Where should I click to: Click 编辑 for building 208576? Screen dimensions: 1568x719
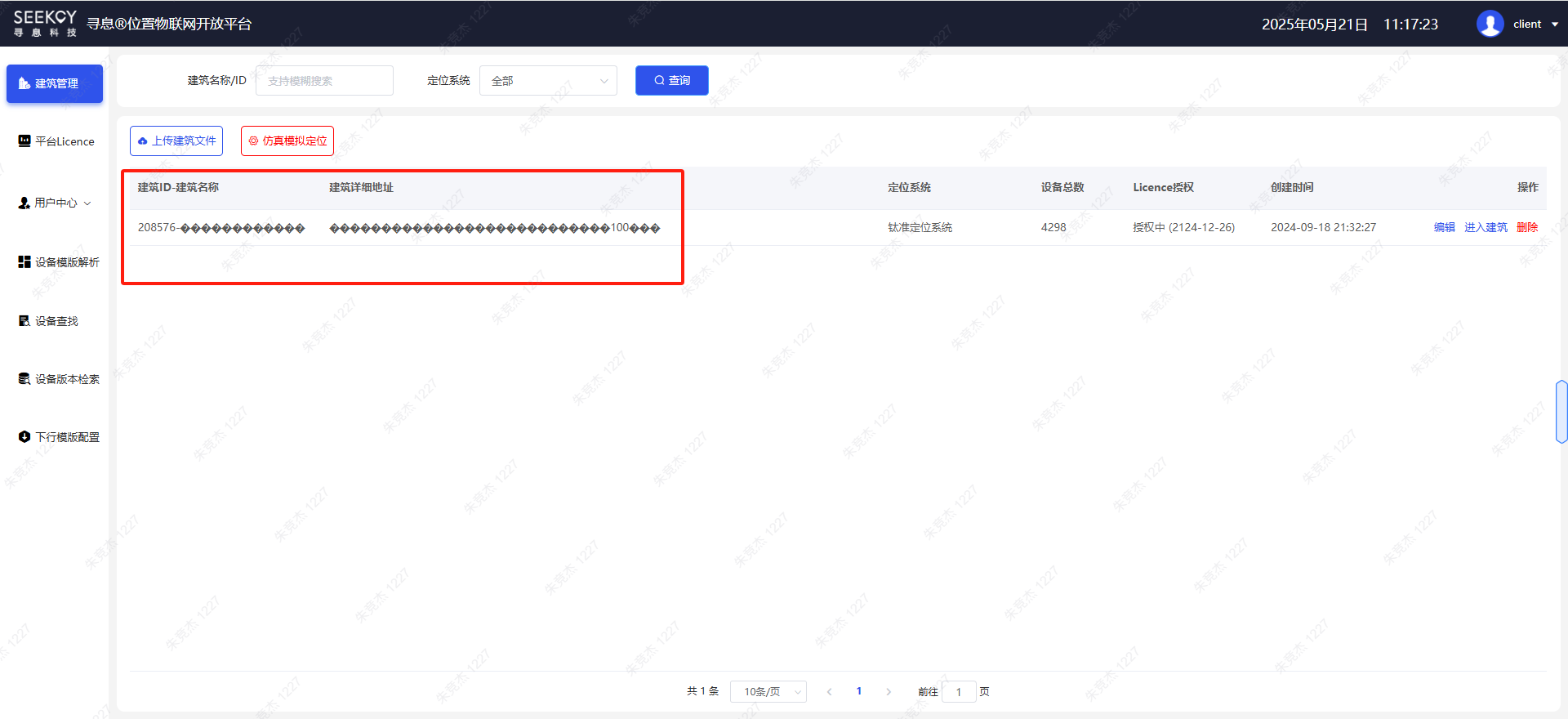[x=1444, y=227]
